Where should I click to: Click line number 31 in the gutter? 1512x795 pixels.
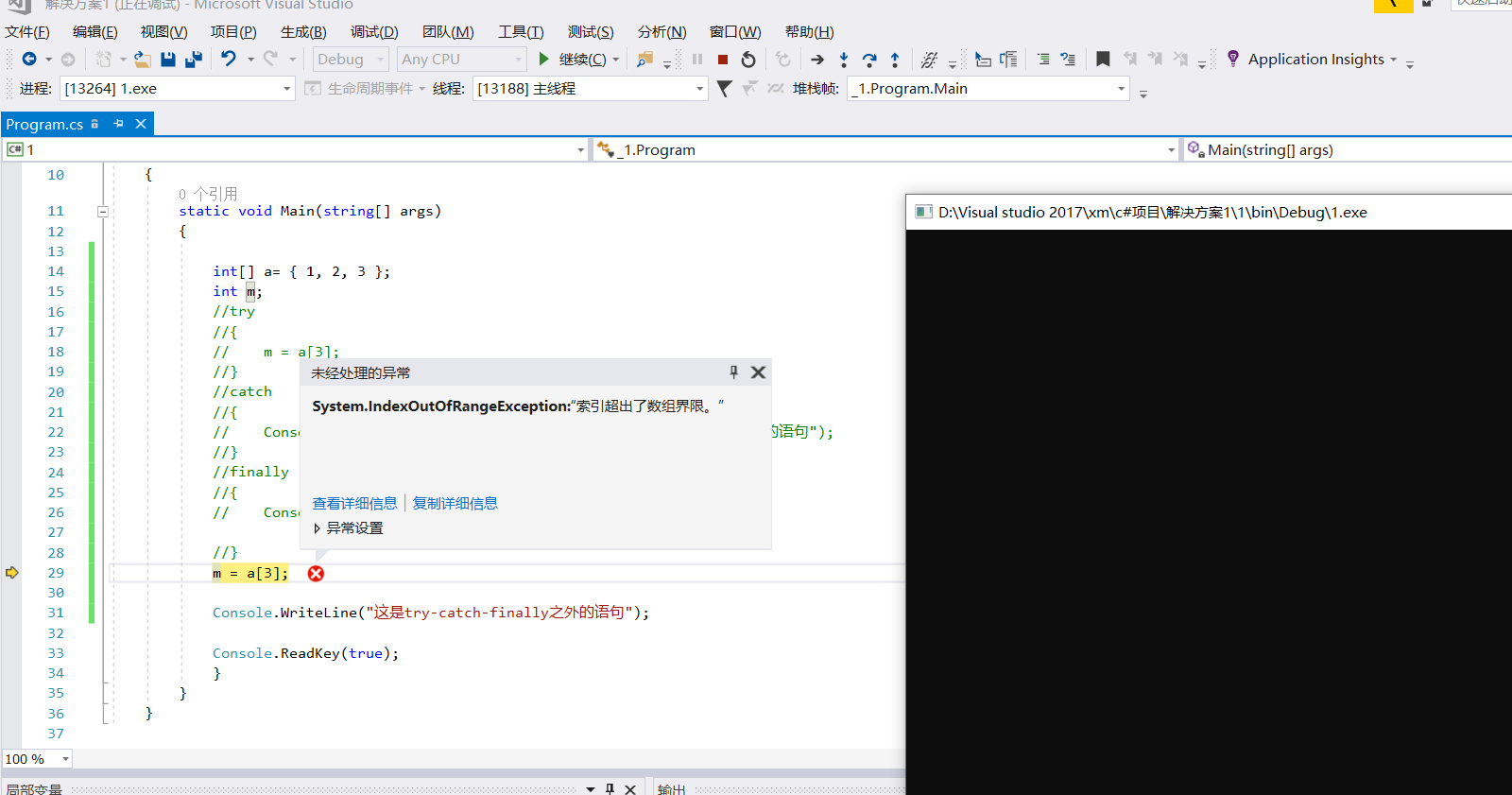(x=56, y=613)
